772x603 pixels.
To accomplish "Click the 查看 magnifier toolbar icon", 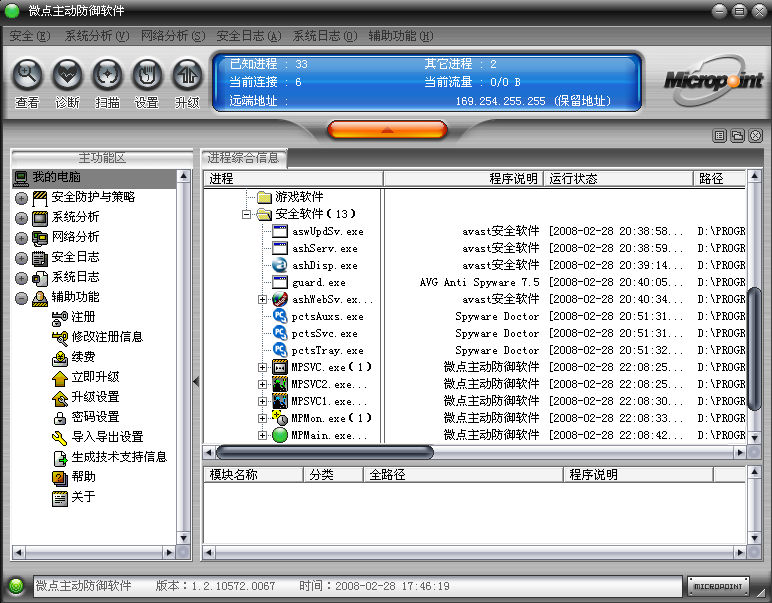I will tap(28, 75).
